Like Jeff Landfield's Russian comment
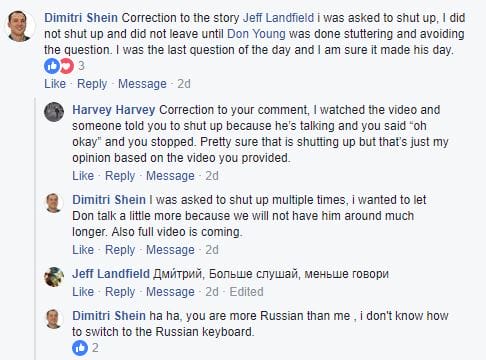The height and width of the screenshot is (360, 486). (83, 292)
